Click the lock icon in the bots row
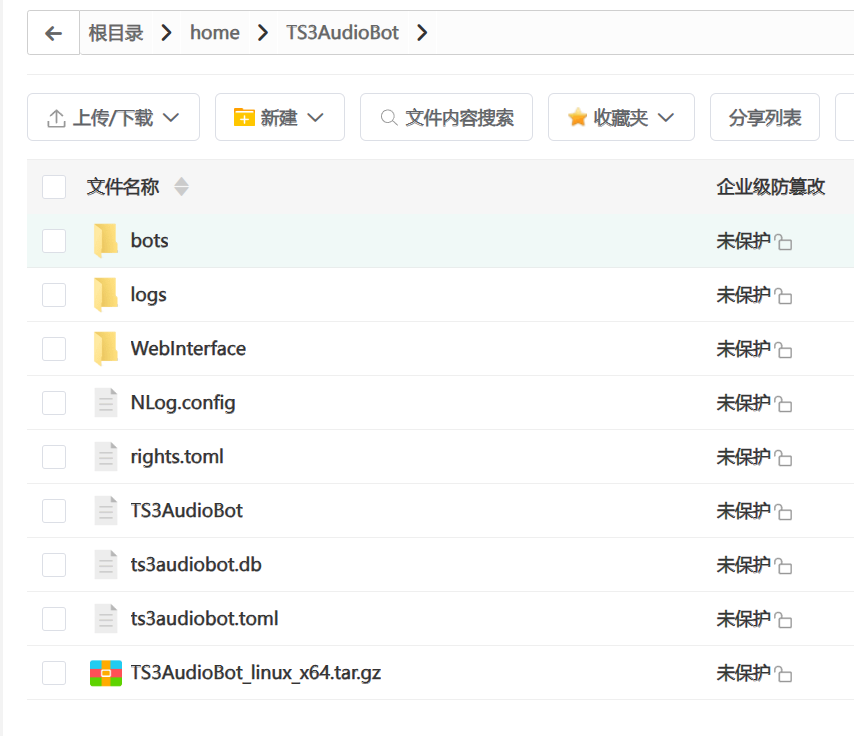 tap(784, 243)
